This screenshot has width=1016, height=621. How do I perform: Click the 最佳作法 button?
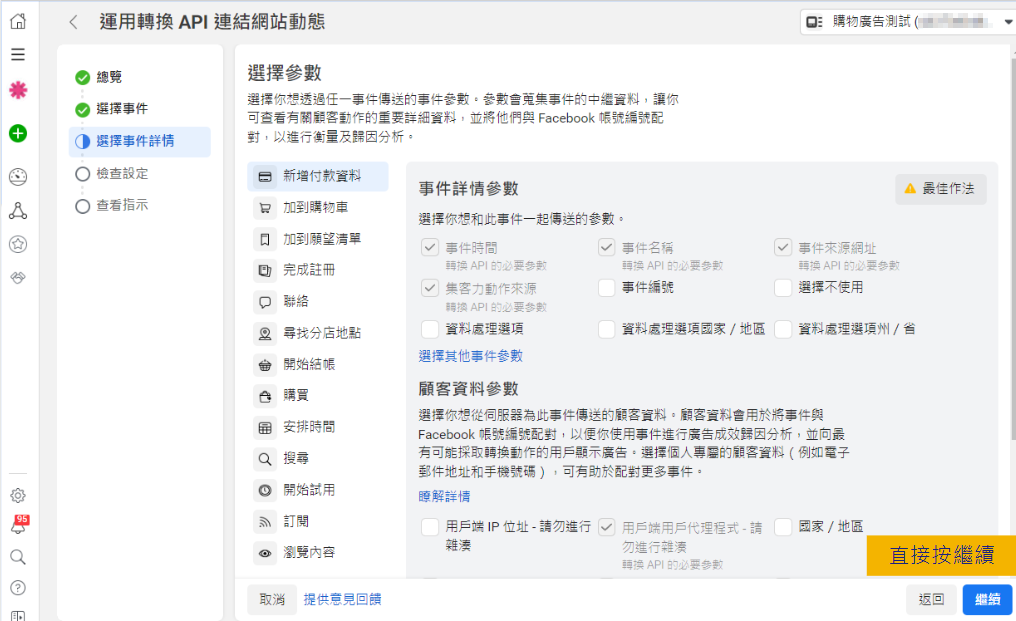940,189
